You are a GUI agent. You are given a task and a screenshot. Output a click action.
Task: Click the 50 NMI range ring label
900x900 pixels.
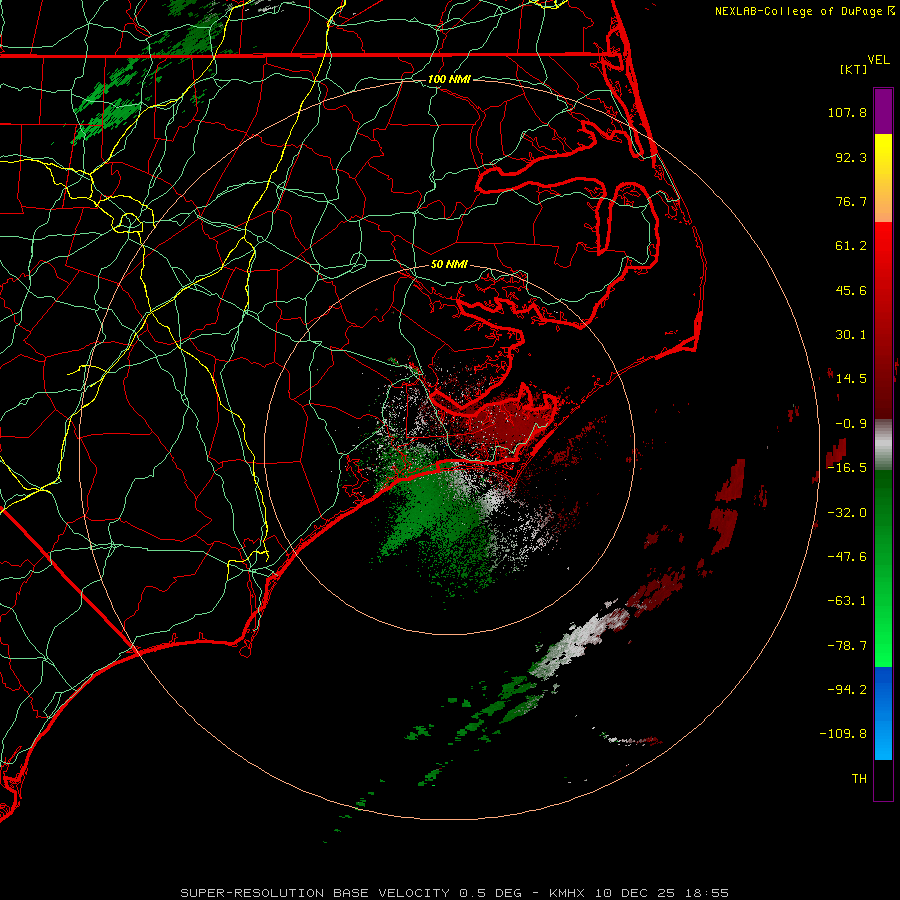pyautogui.click(x=449, y=264)
